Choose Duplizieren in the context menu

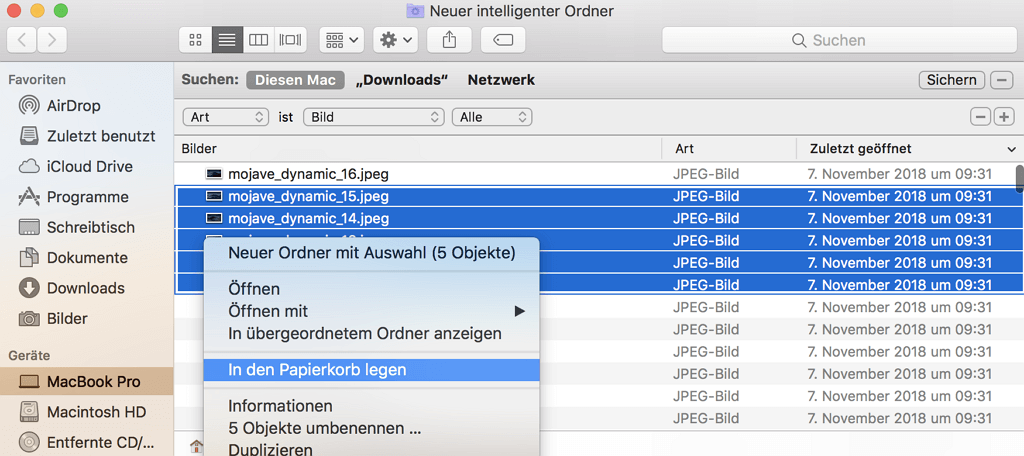point(372,449)
